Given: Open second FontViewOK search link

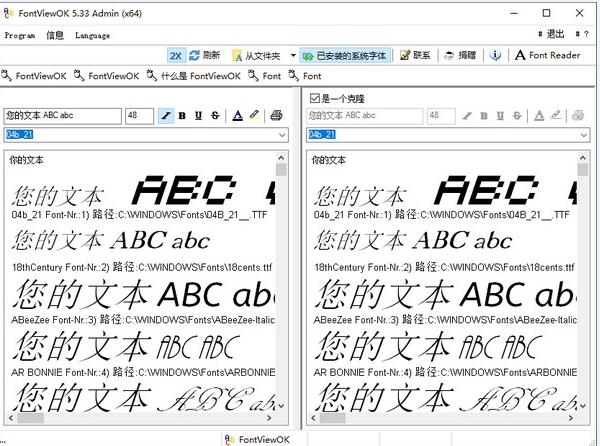Looking at the screenshot, I should coord(107,76).
